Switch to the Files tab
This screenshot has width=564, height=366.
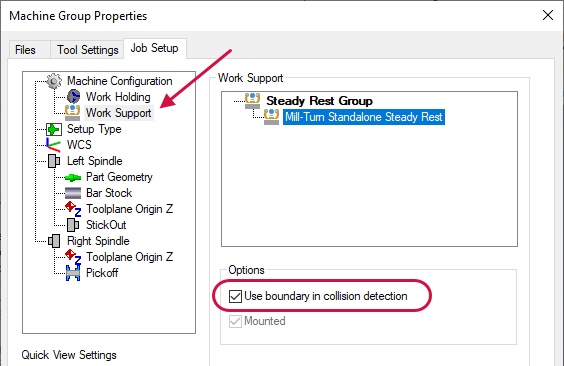(x=25, y=50)
